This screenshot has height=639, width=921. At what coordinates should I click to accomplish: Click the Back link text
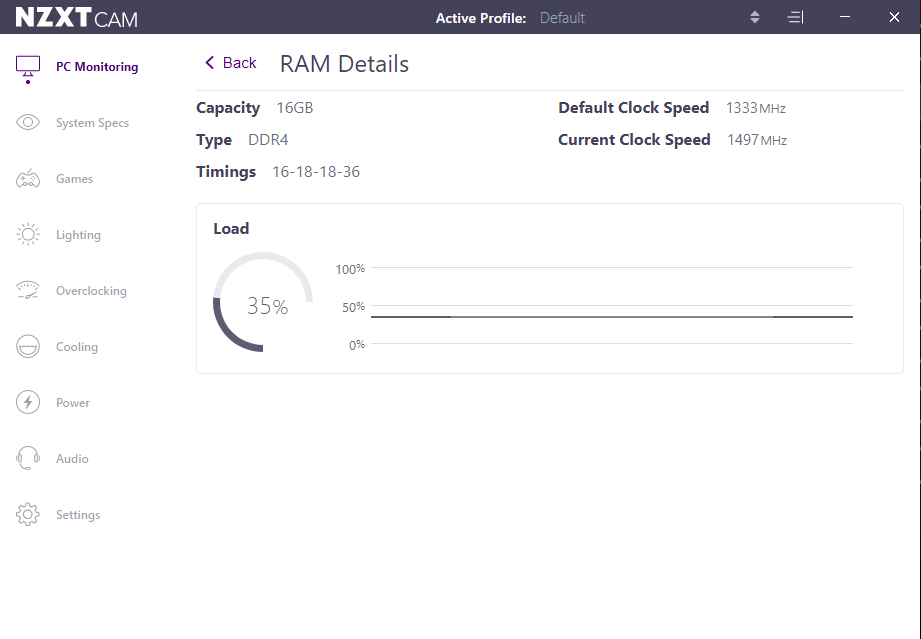[240, 63]
